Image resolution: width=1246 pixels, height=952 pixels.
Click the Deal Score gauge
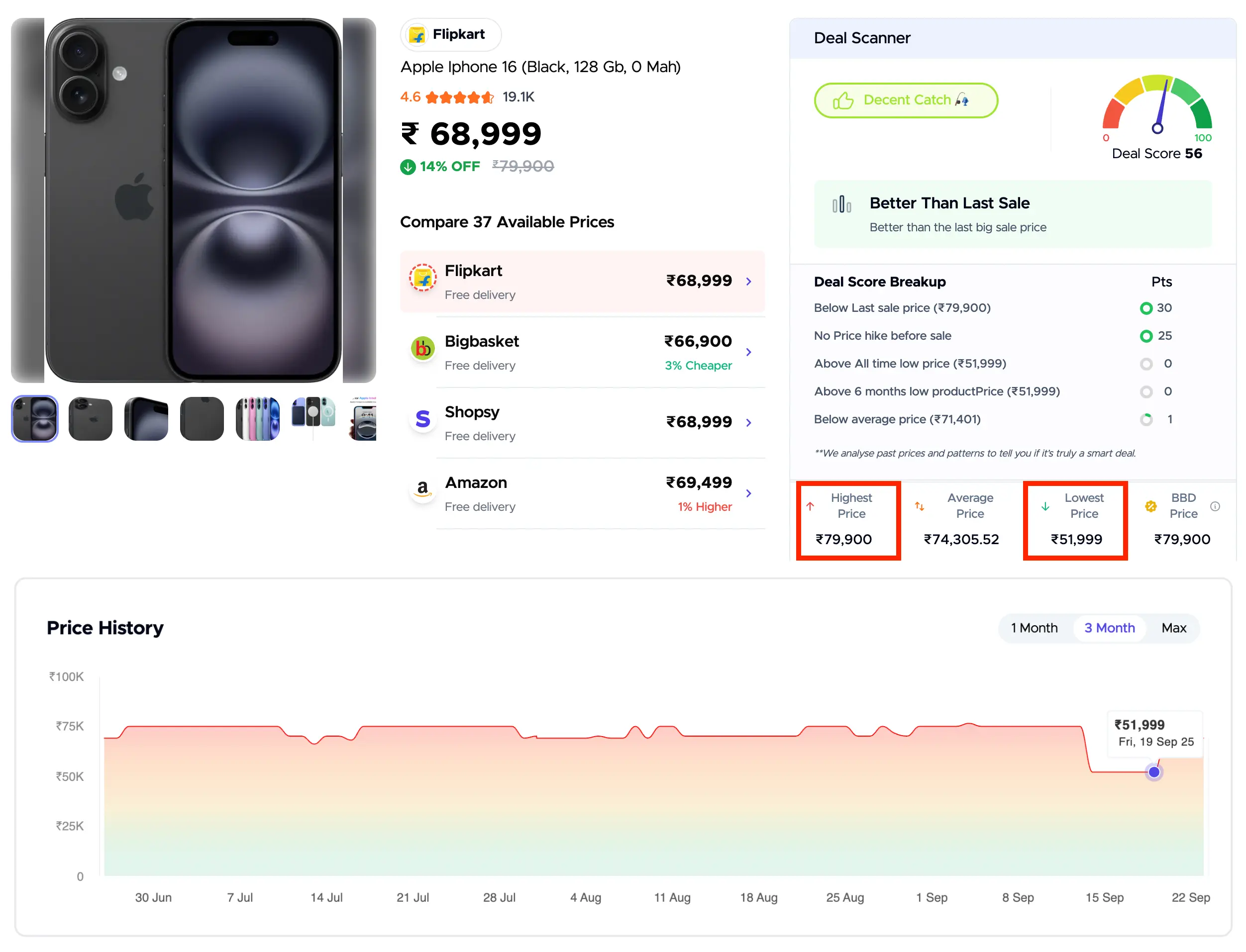click(1156, 110)
